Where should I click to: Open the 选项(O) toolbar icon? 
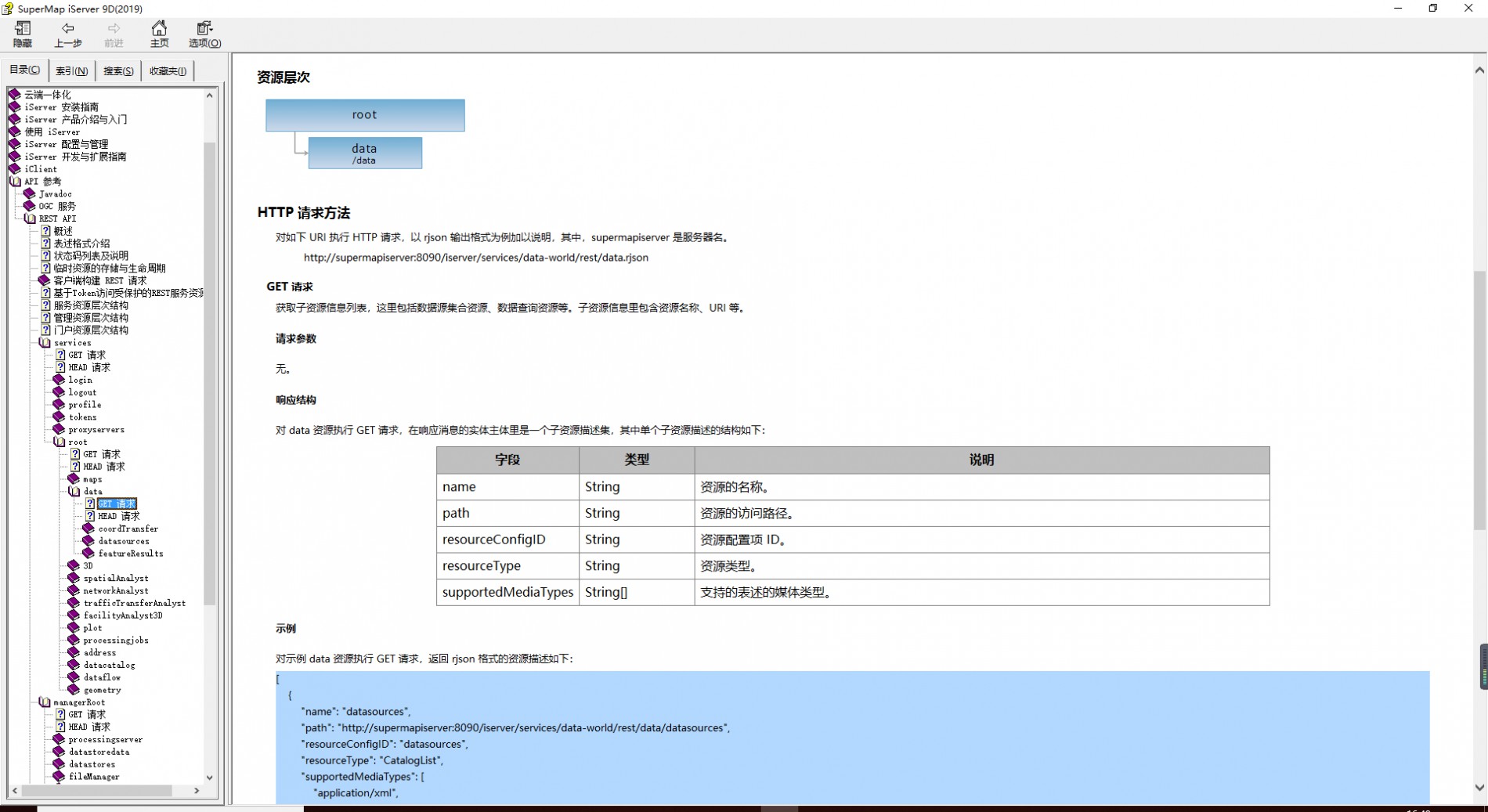coord(204,34)
